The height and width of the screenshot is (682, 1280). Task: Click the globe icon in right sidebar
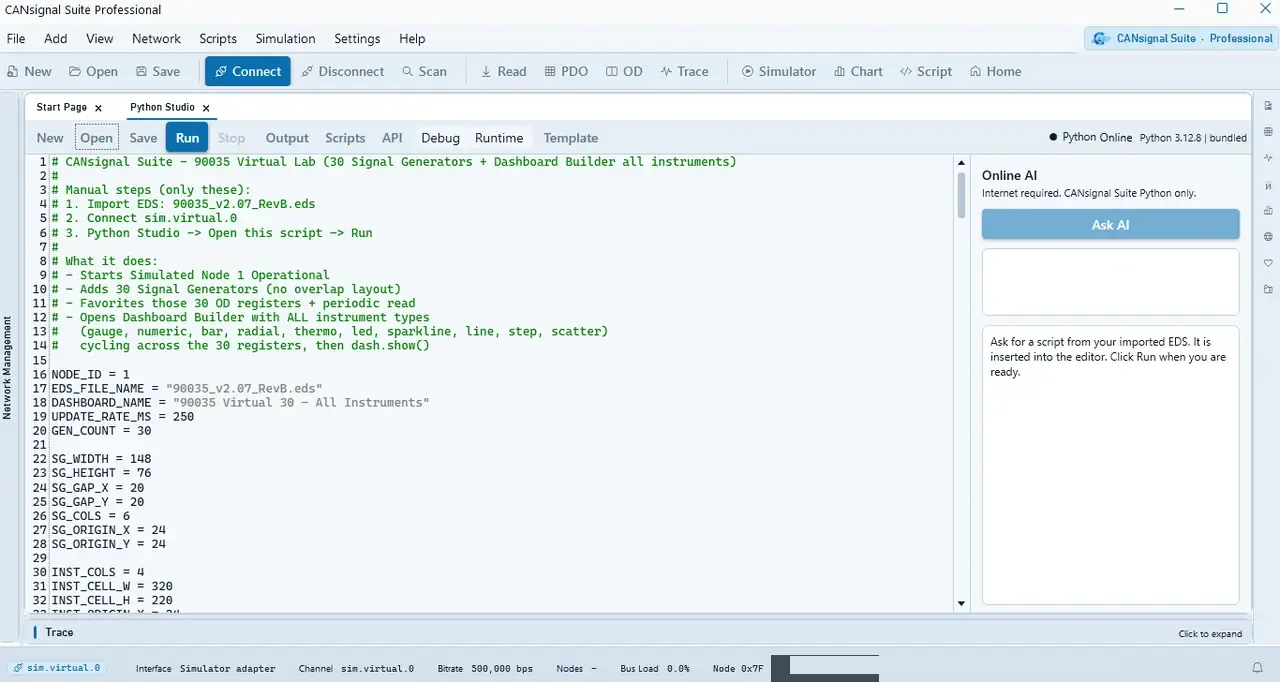click(1268, 237)
